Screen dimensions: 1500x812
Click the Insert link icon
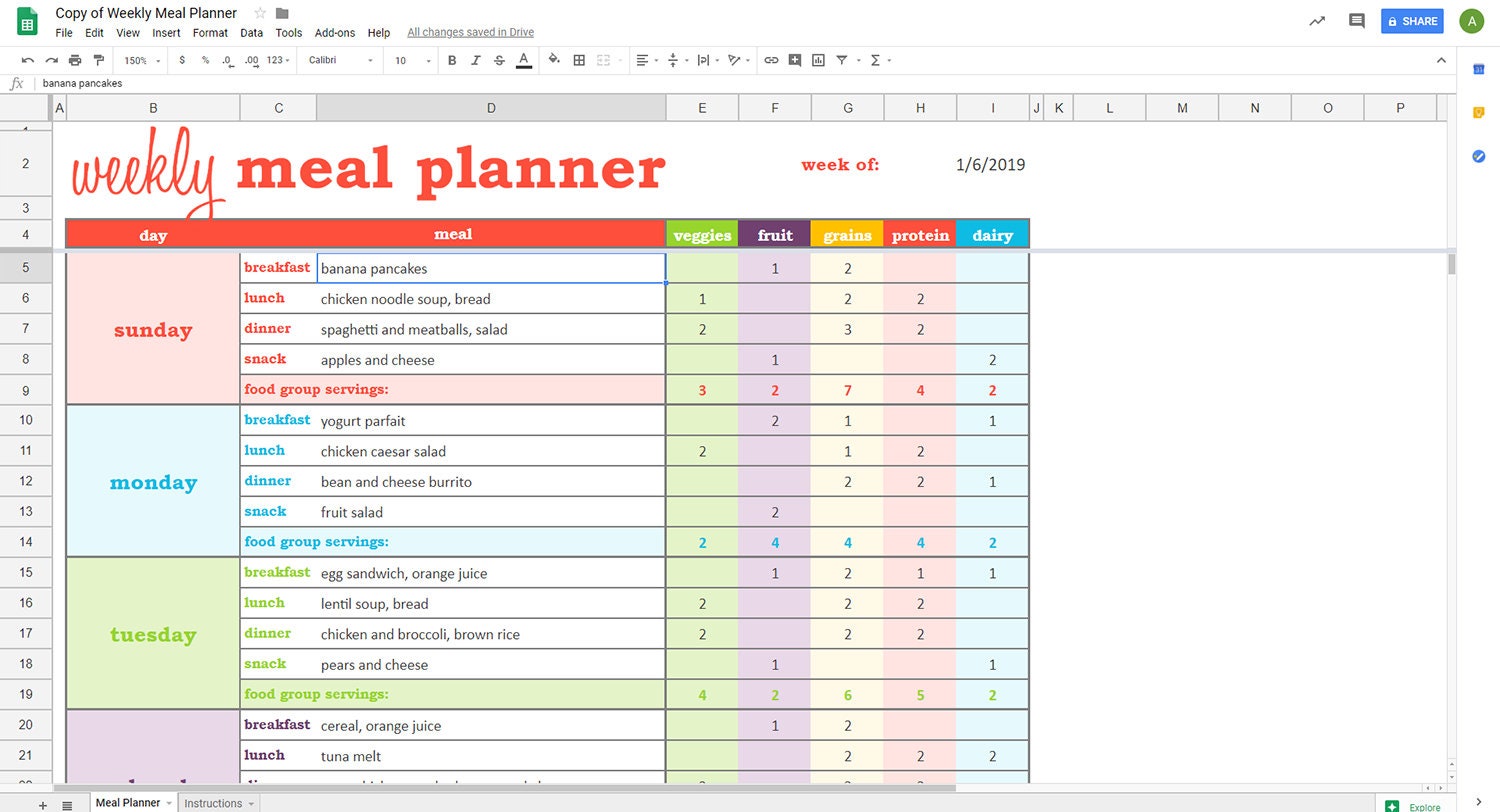click(771, 60)
